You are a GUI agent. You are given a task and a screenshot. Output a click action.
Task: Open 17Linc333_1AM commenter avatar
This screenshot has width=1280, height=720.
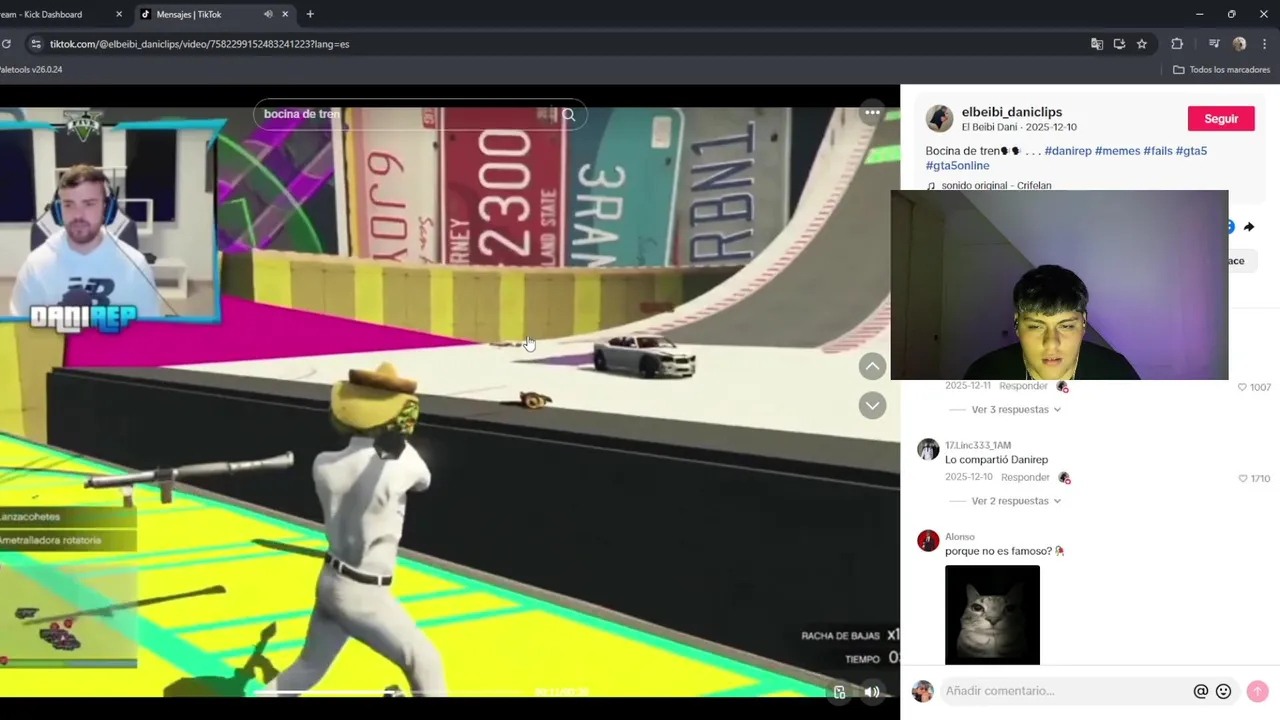coord(928,449)
